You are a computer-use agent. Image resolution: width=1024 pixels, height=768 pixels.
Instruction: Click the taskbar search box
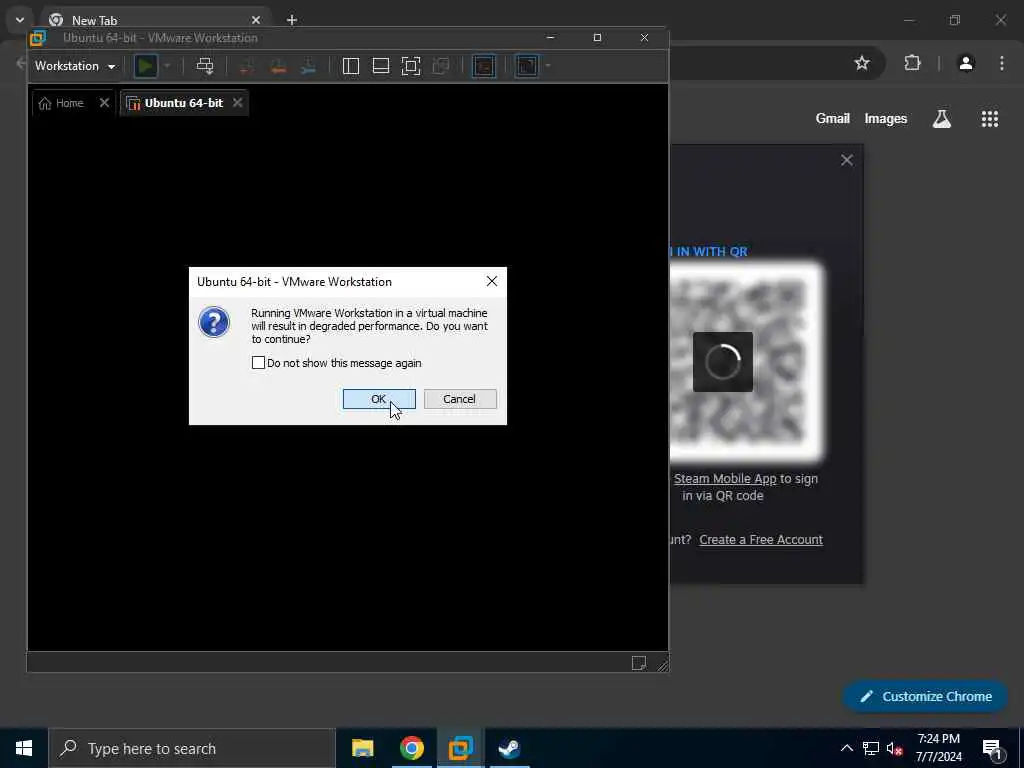(x=192, y=748)
